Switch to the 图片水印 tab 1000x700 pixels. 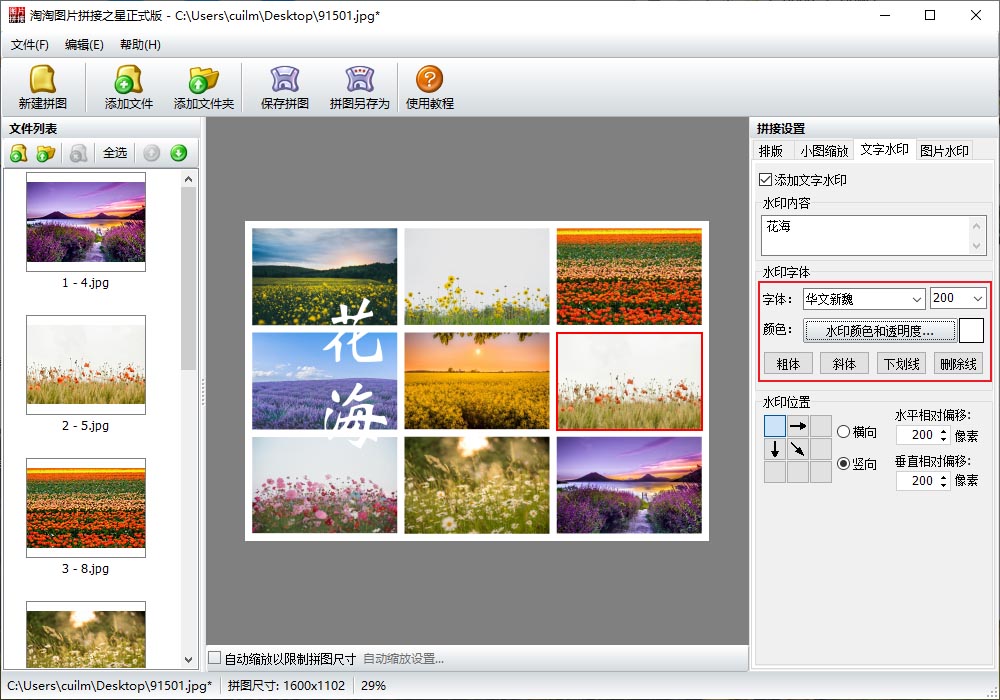[944, 151]
